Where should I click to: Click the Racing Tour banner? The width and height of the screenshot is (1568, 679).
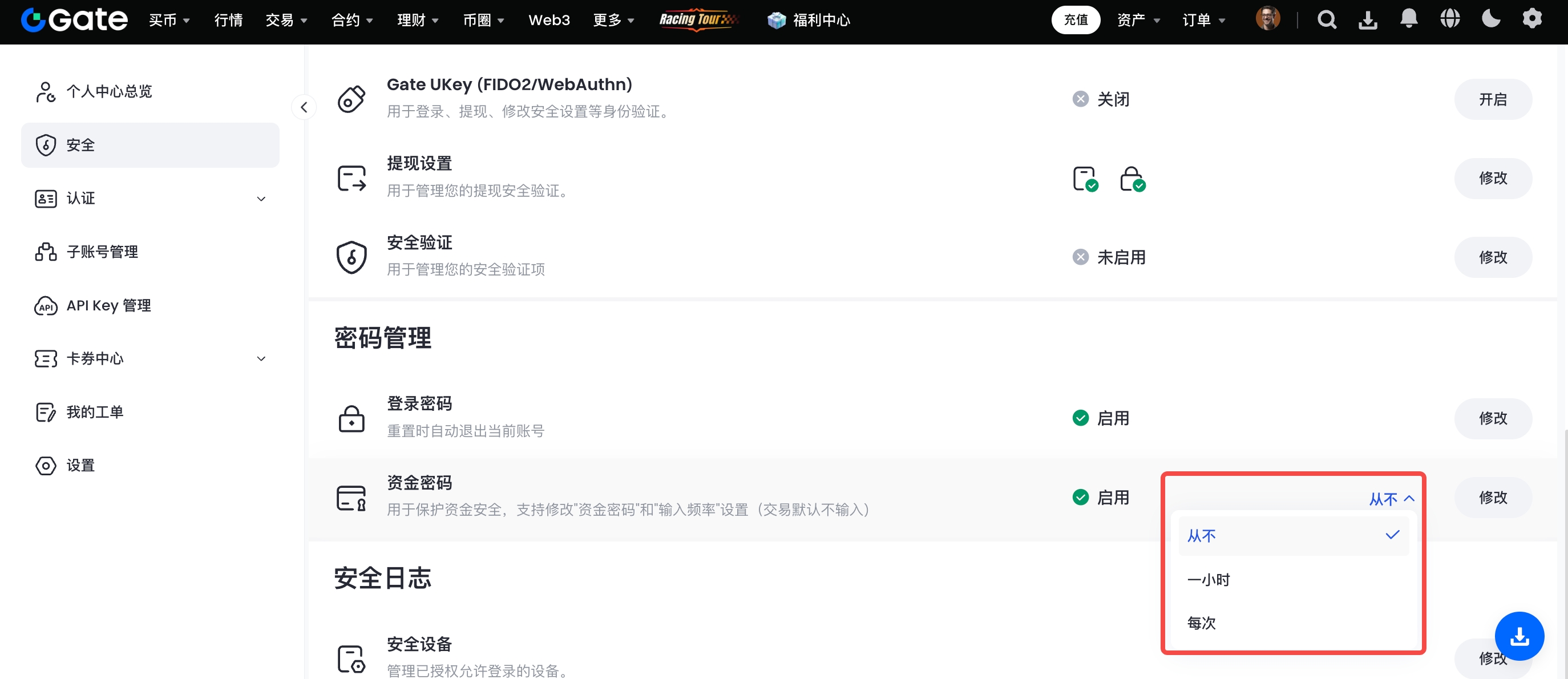click(699, 20)
